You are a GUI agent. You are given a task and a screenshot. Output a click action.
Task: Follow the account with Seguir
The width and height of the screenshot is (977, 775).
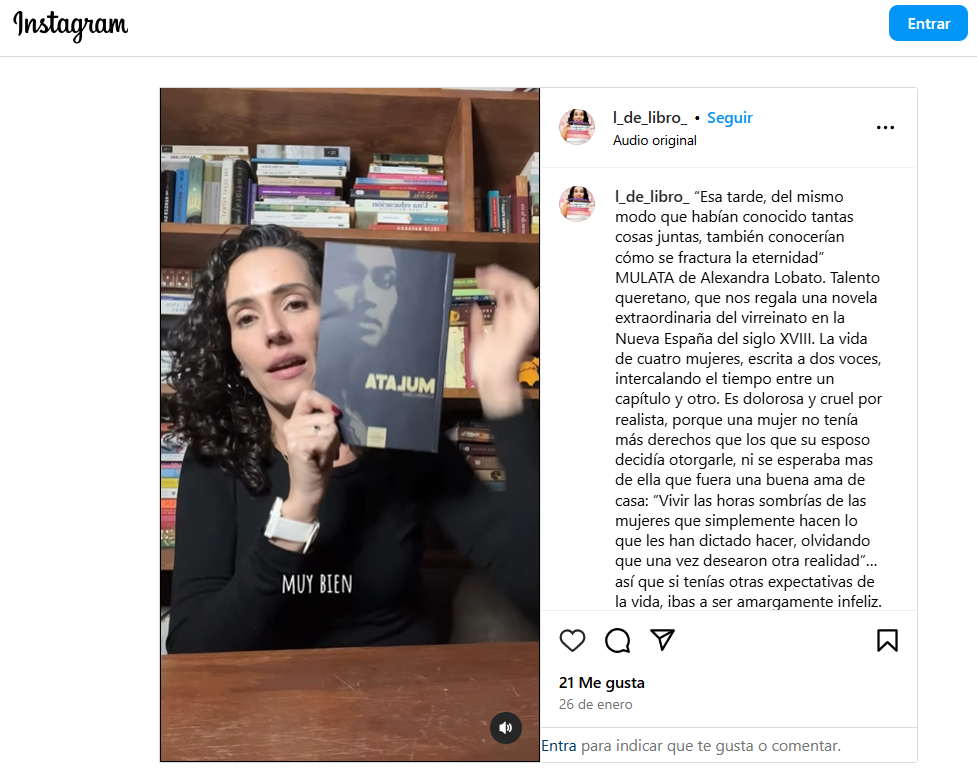point(730,118)
